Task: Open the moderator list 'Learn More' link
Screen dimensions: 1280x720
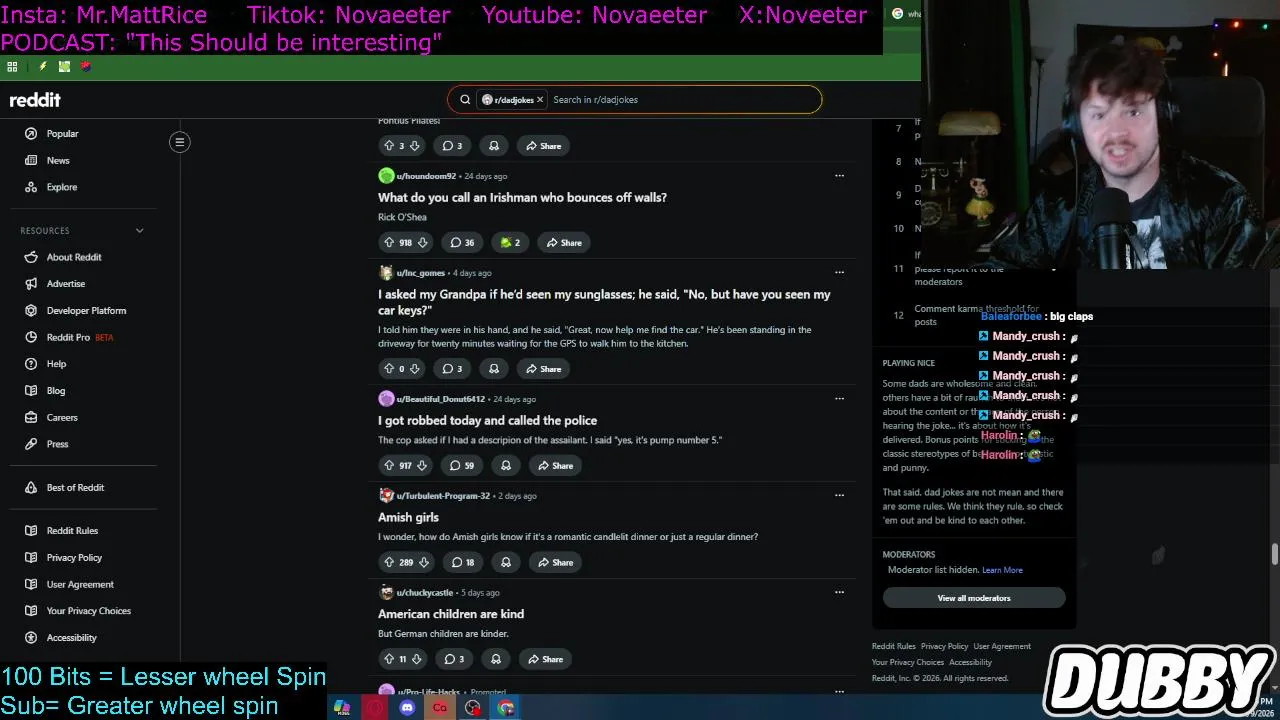Action: tap(1002, 570)
